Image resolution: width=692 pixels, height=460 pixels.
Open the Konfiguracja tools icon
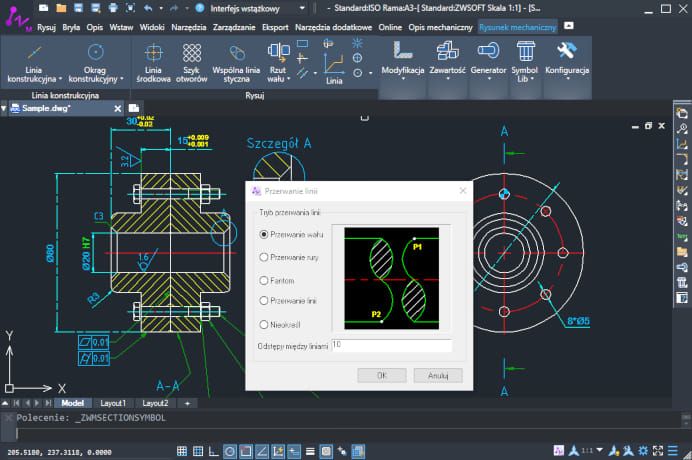point(566,52)
